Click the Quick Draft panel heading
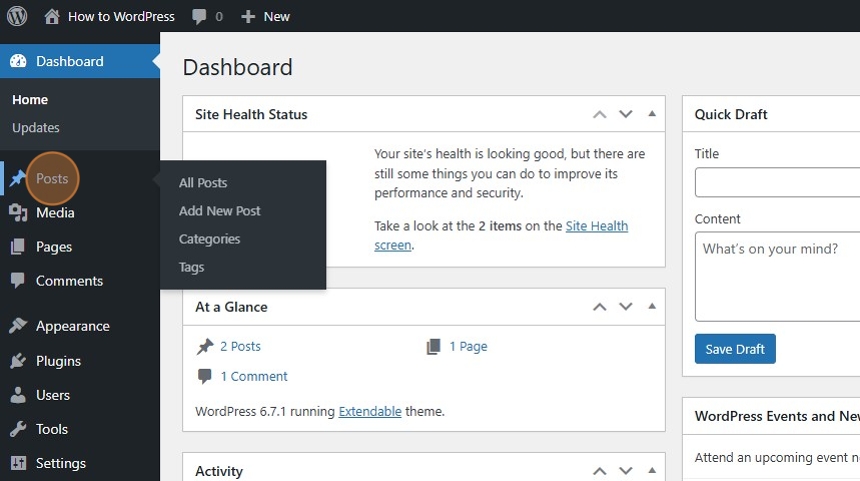Viewport: 860px width, 481px height. [x=731, y=114]
